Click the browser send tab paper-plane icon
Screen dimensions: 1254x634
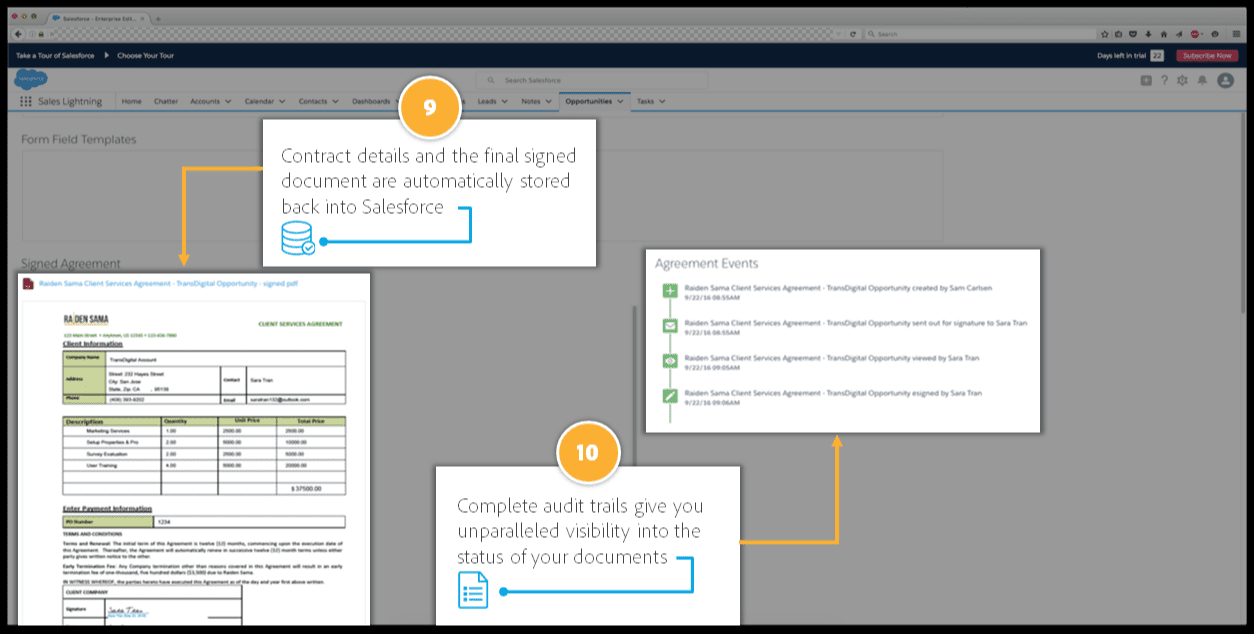click(x=1178, y=33)
